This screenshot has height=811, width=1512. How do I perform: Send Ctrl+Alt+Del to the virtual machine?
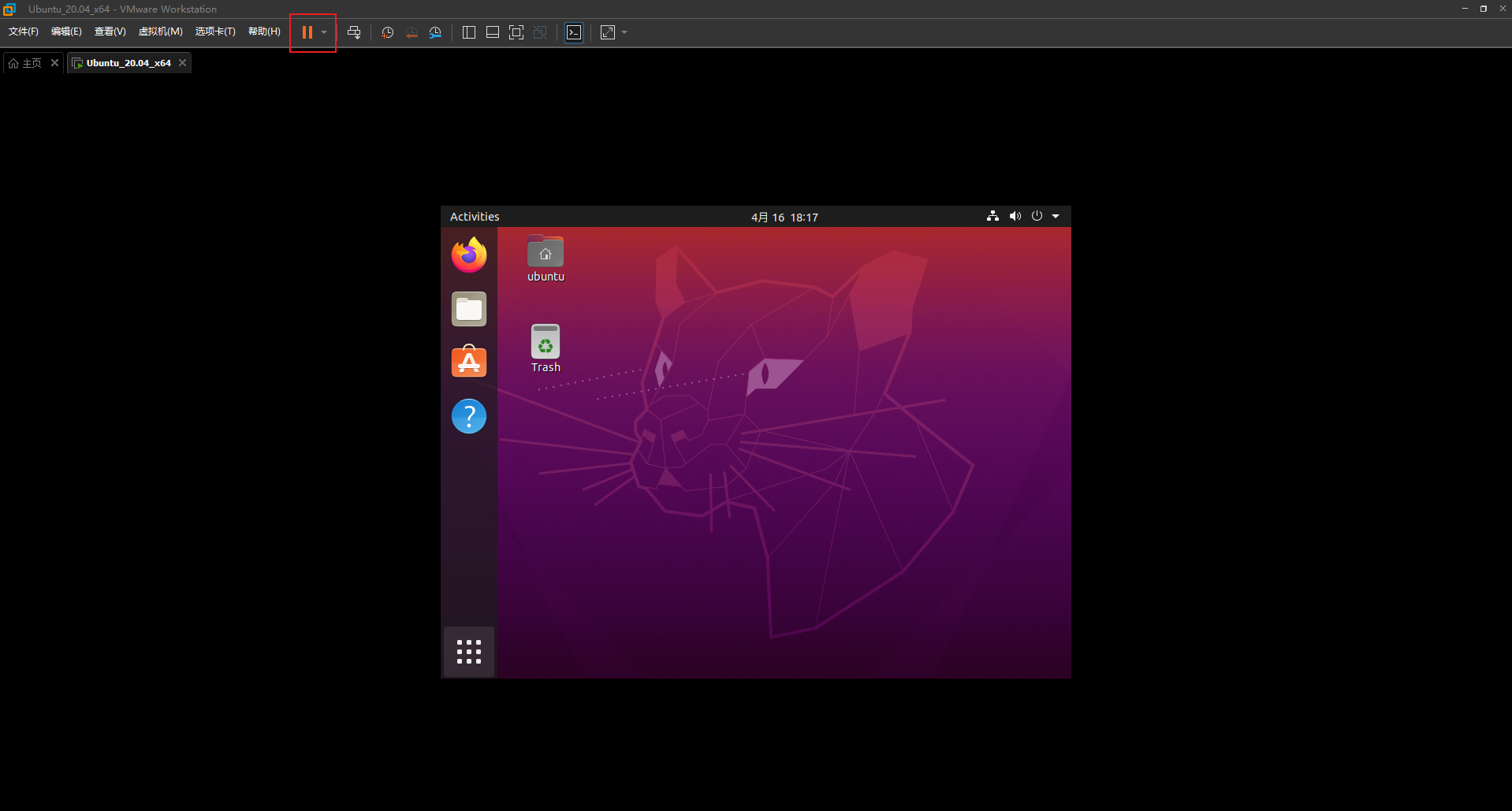354,32
